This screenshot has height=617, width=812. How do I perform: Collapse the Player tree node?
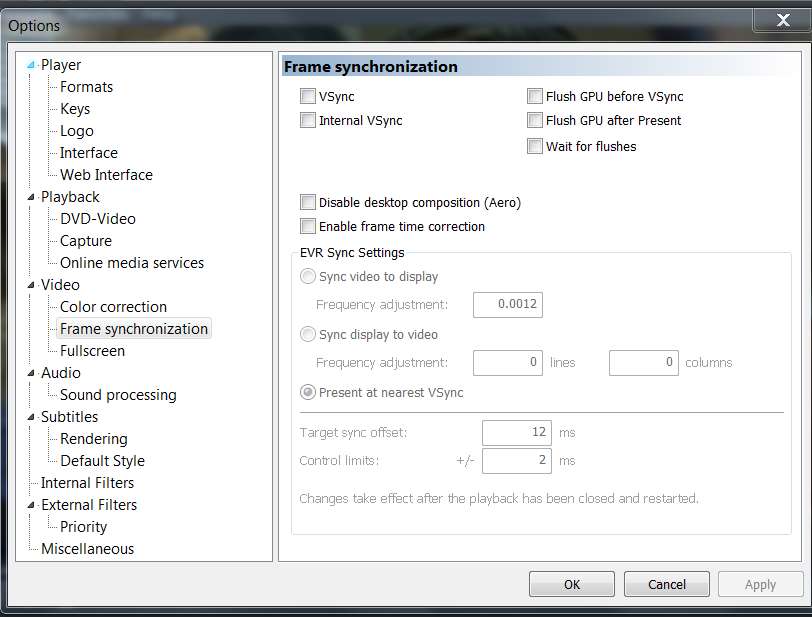click(x=31, y=65)
